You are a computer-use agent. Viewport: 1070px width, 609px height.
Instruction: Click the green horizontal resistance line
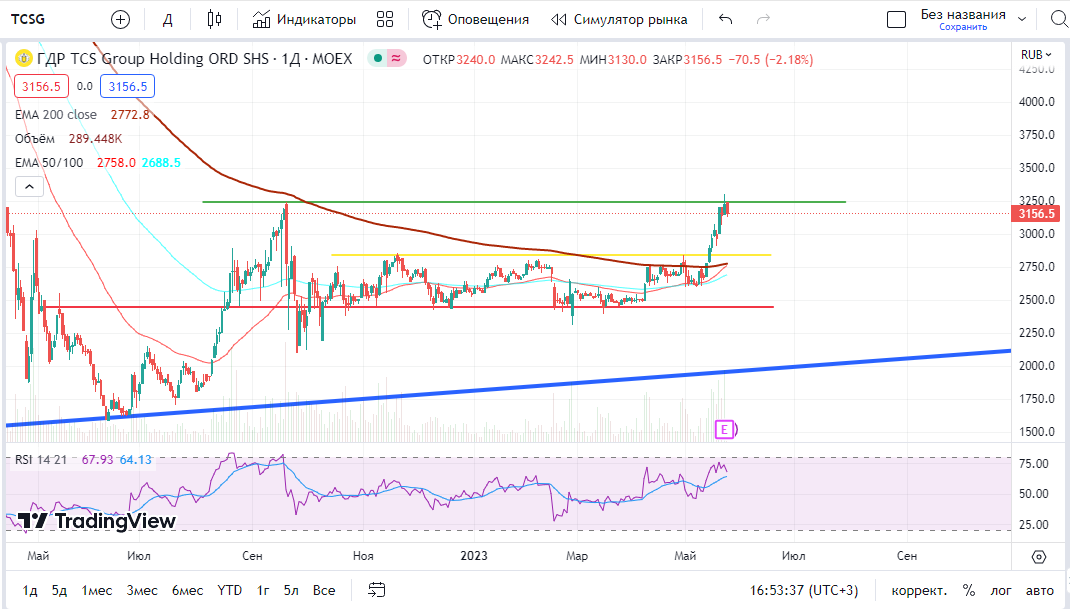coord(524,201)
